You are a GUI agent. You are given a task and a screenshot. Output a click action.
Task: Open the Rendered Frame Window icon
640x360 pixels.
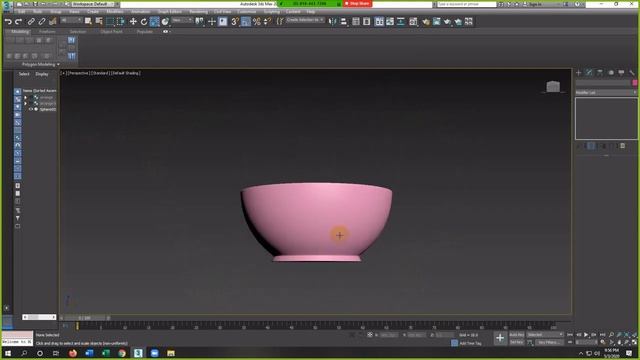[x=436, y=22]
